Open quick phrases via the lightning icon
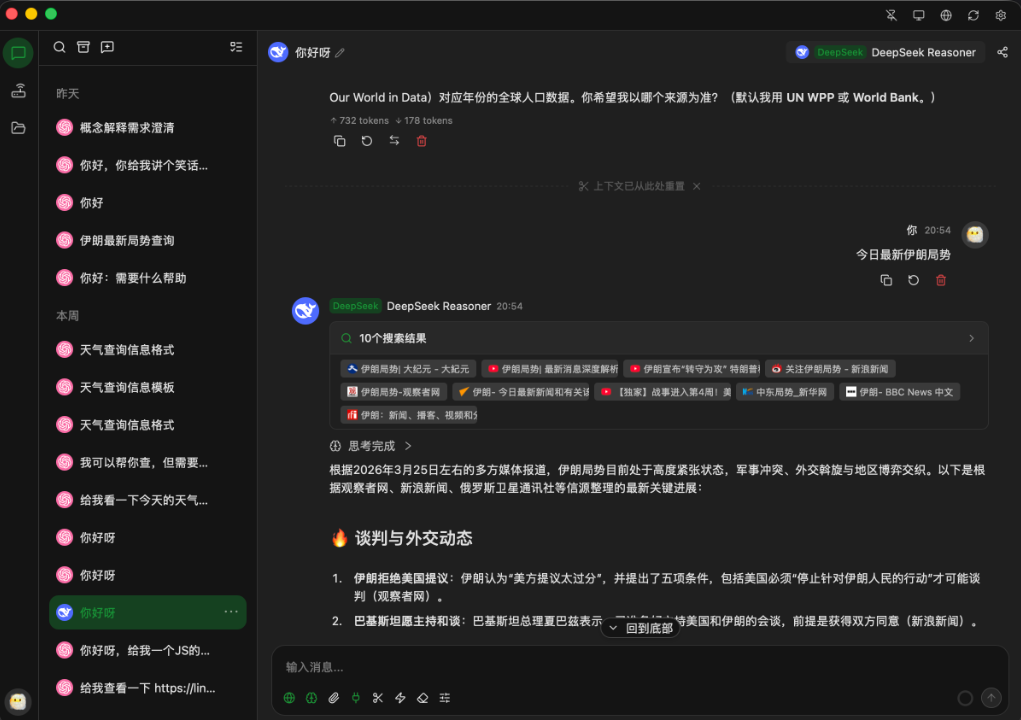This screenshot has height=720, width=1021. 399,698
